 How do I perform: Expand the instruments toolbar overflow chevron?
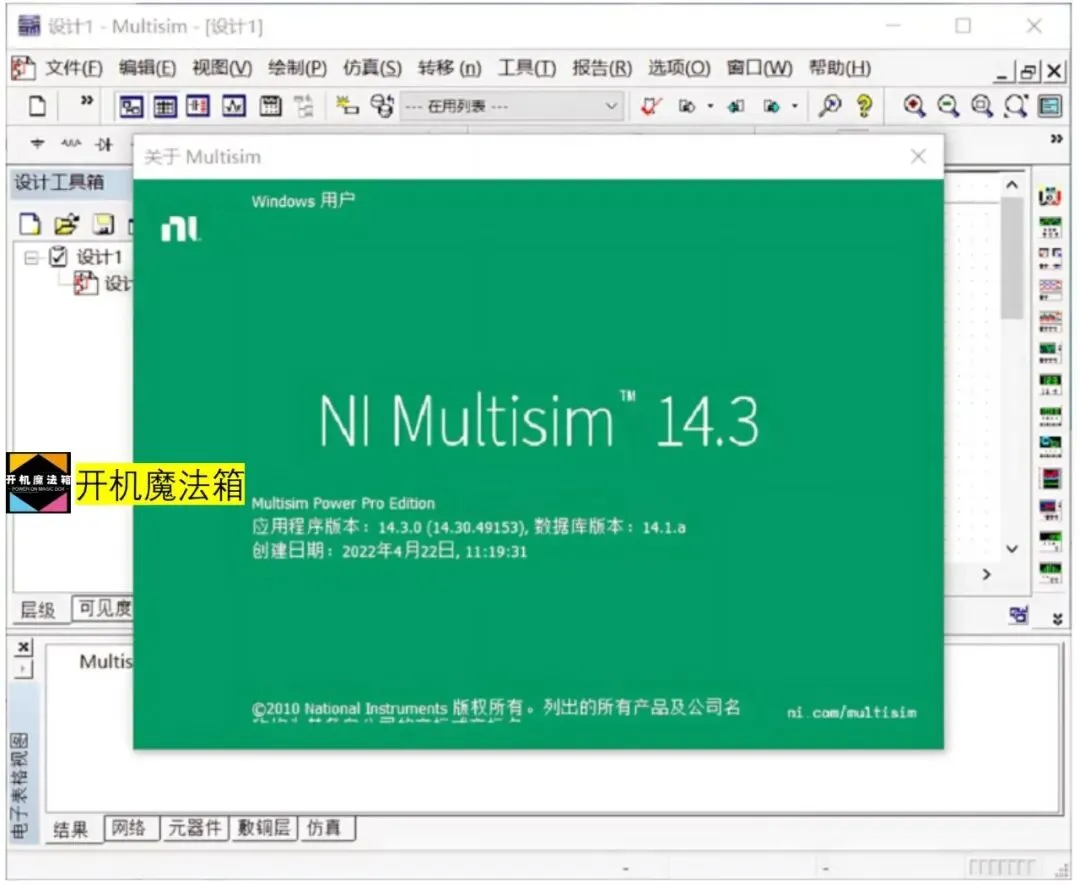point(1057,618)
